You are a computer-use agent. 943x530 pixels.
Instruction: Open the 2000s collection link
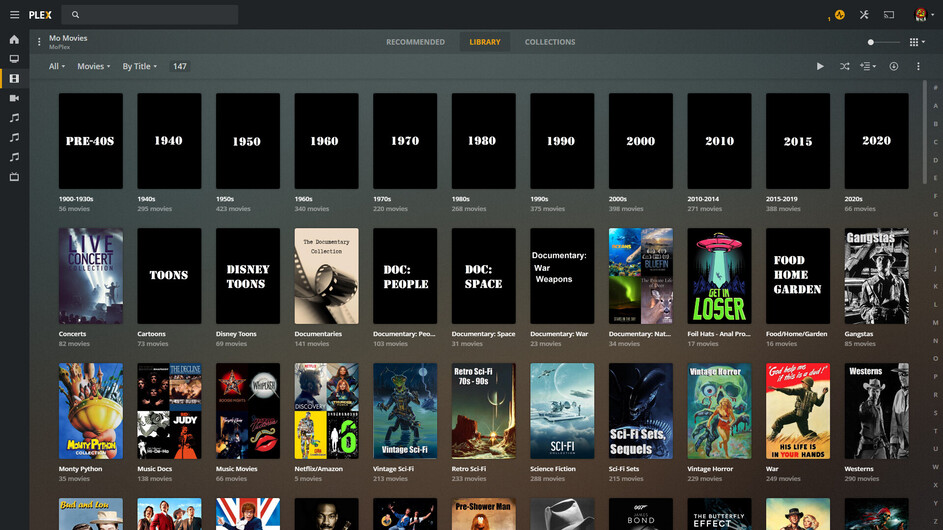click(618, 199)
